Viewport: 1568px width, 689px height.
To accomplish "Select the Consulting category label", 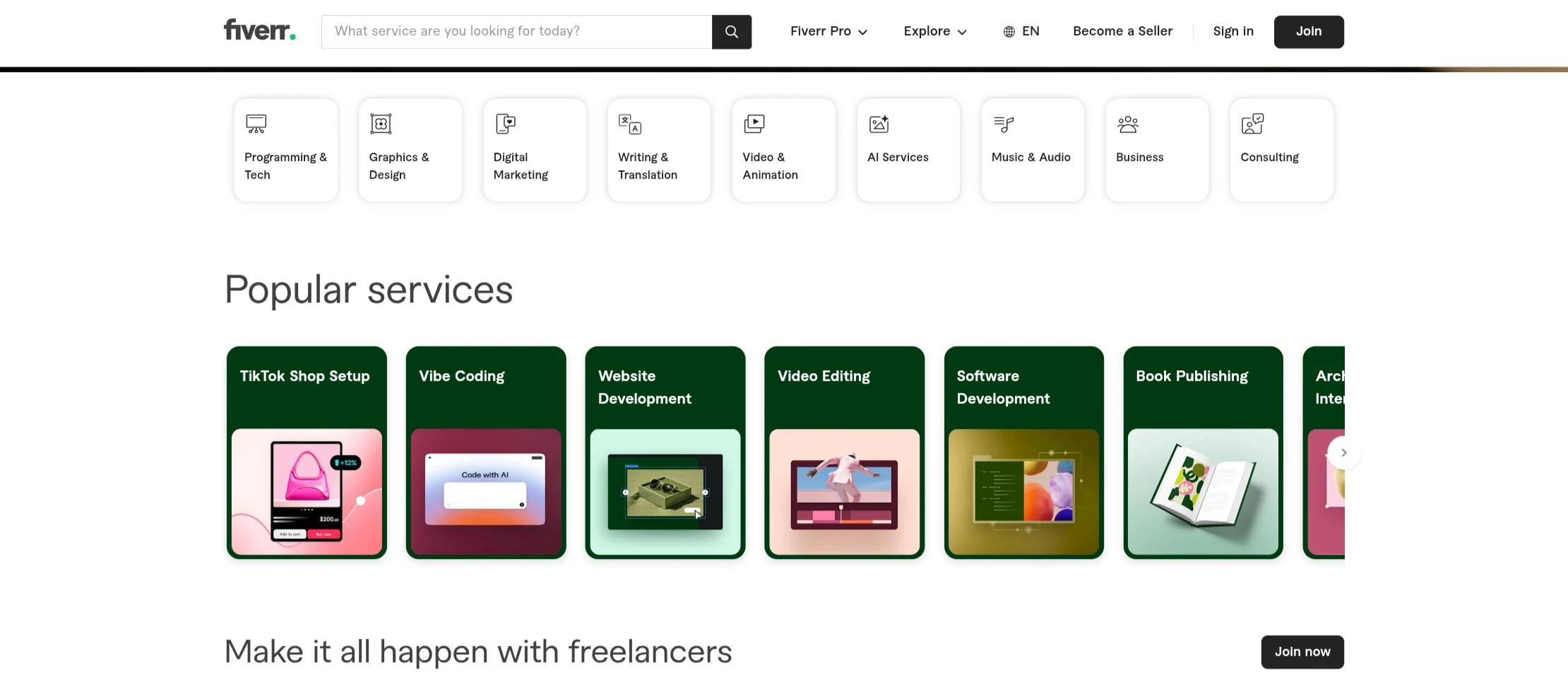I will [x=1269, y=157].
